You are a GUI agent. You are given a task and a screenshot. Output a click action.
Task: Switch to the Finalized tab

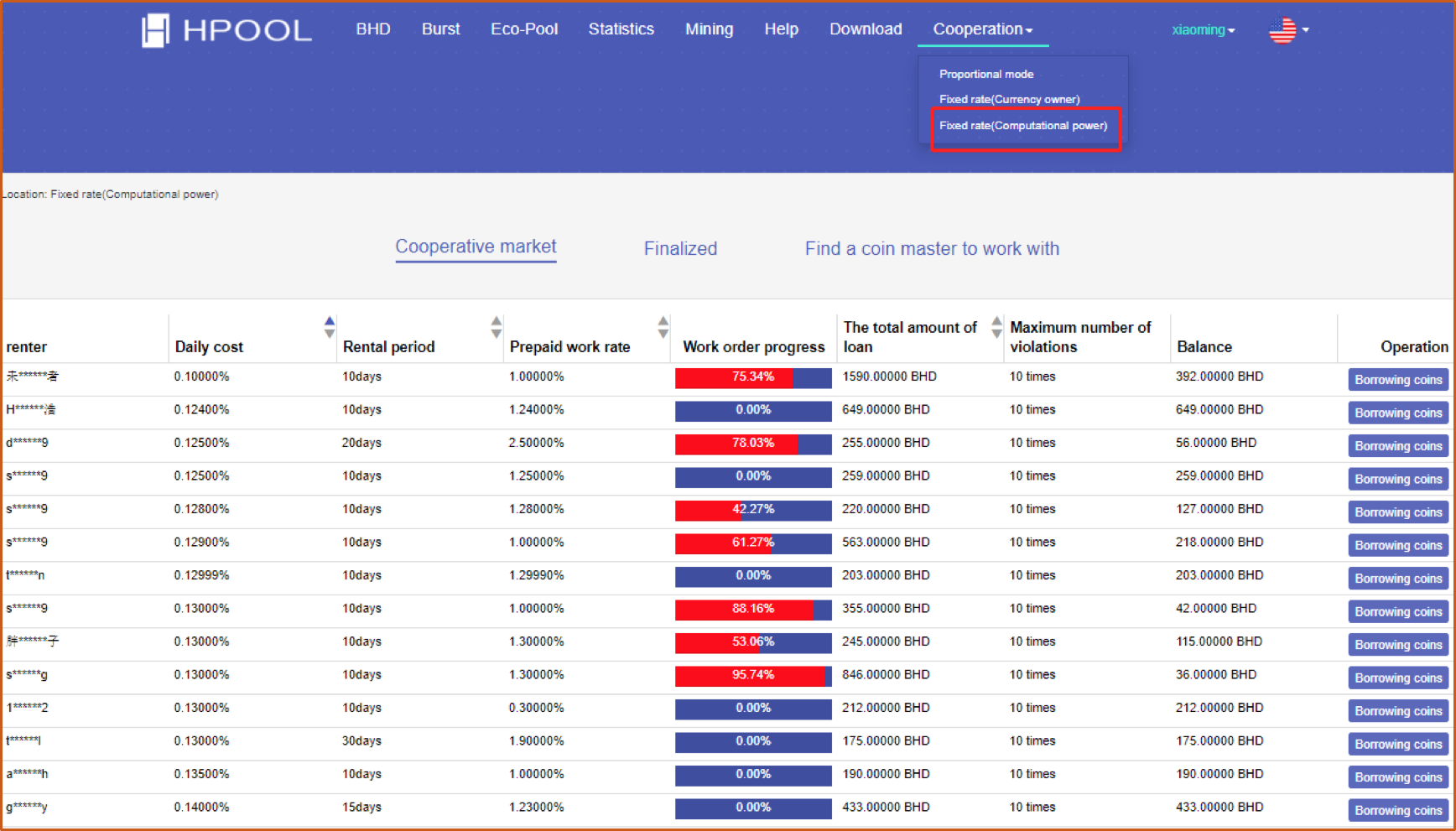pos(680,248)
